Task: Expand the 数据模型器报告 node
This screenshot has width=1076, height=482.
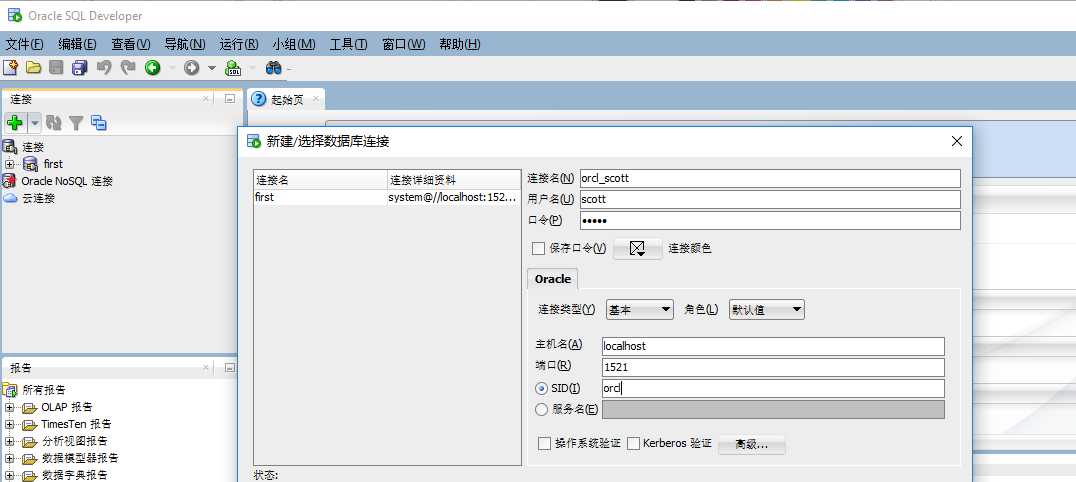Action: [10, 459]
